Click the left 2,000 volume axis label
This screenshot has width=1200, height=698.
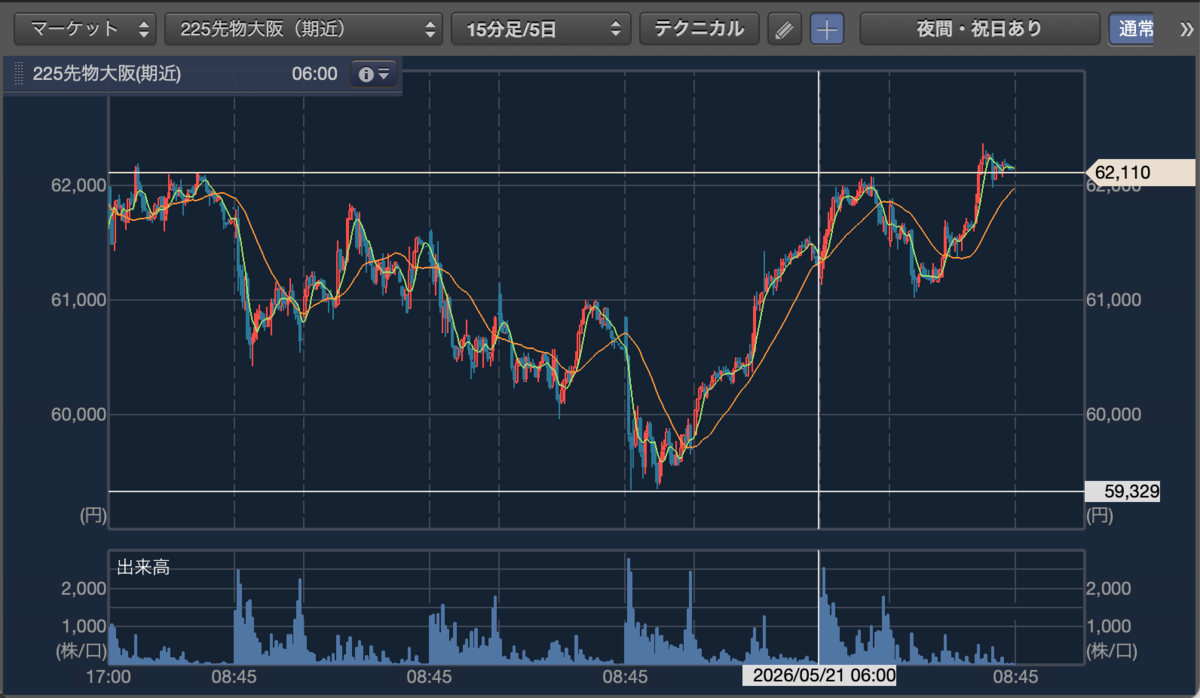tap(83, 589)
